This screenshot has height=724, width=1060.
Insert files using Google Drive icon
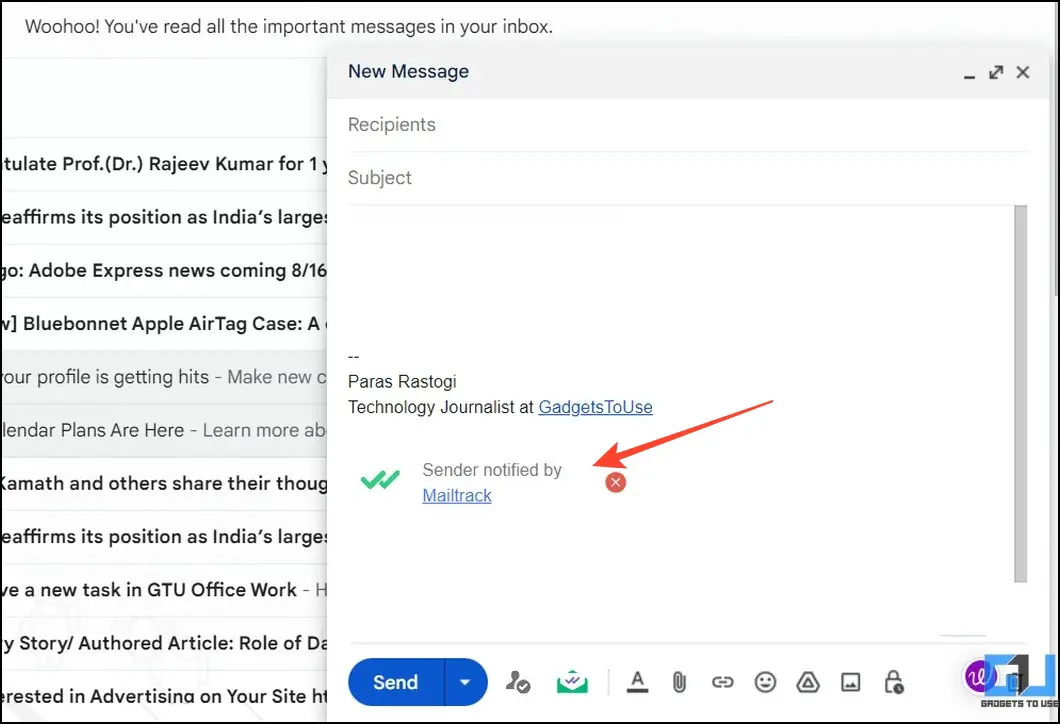point(808,682)
